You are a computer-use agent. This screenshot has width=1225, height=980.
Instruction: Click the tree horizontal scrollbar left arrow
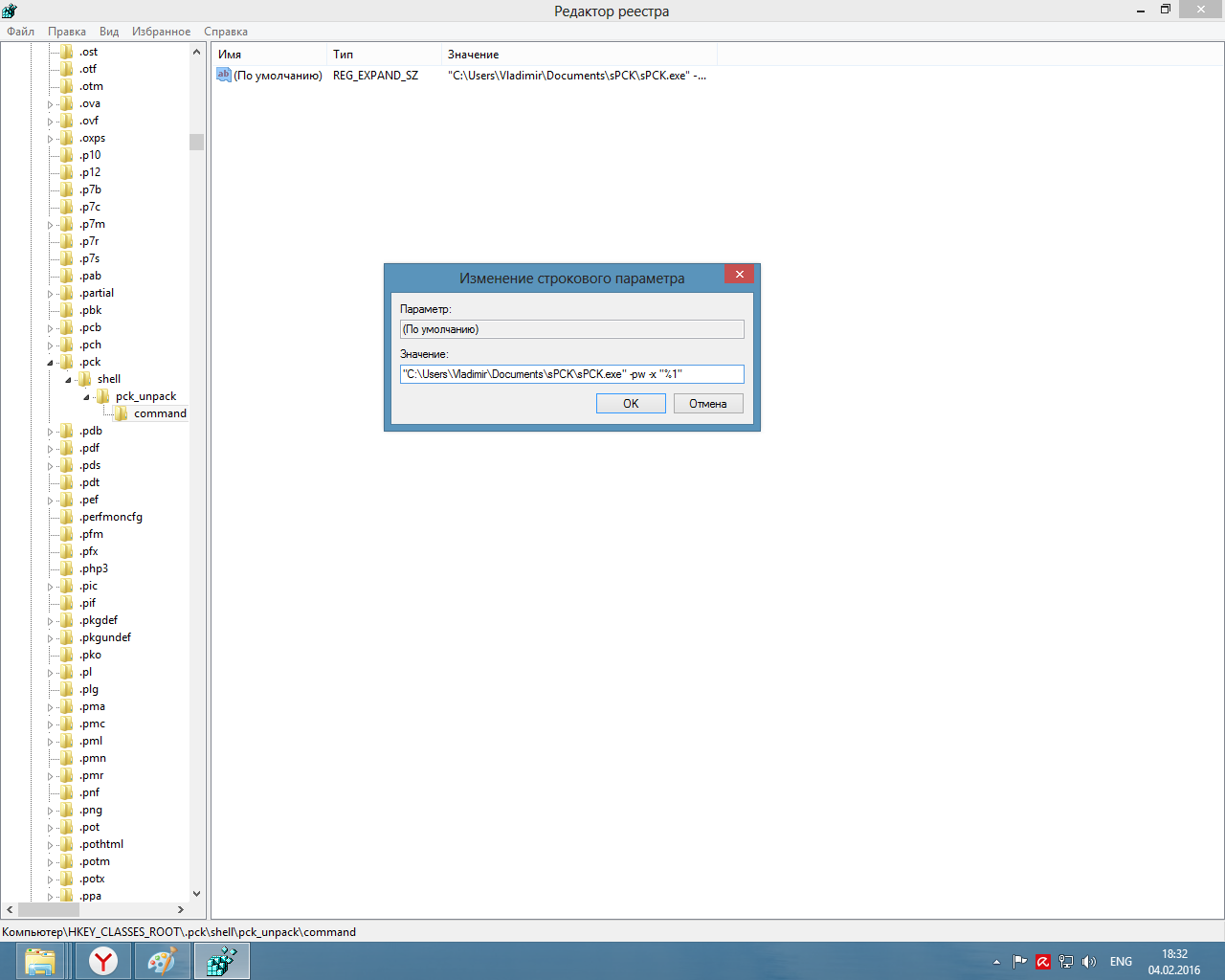10,909
